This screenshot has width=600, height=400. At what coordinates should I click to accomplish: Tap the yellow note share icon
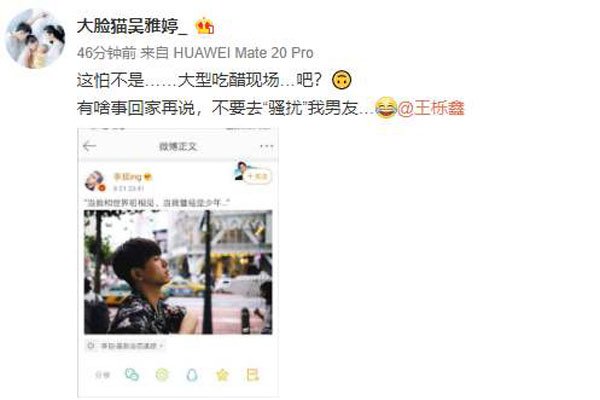(253, 375)
